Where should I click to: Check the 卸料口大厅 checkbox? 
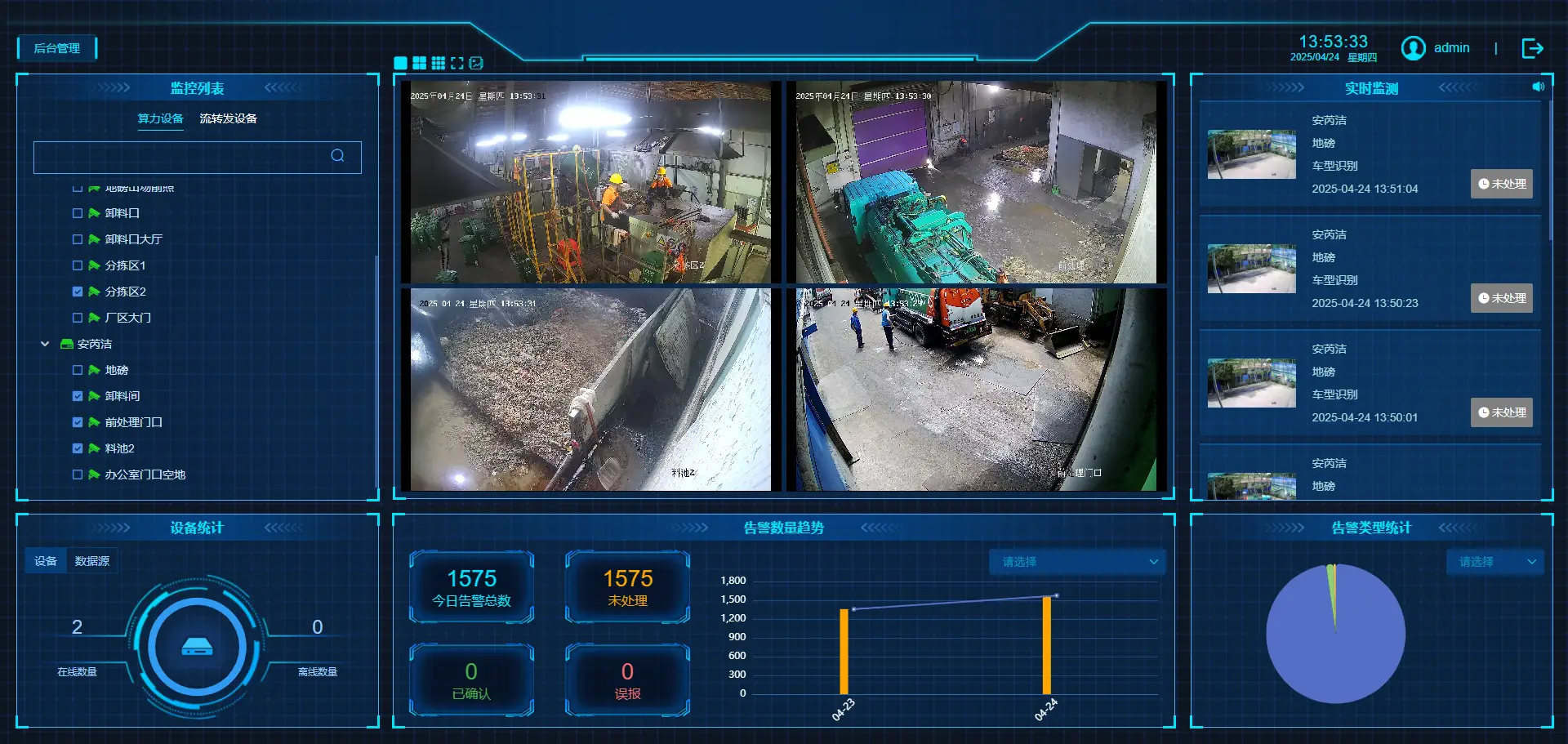(x=78, y=239)
